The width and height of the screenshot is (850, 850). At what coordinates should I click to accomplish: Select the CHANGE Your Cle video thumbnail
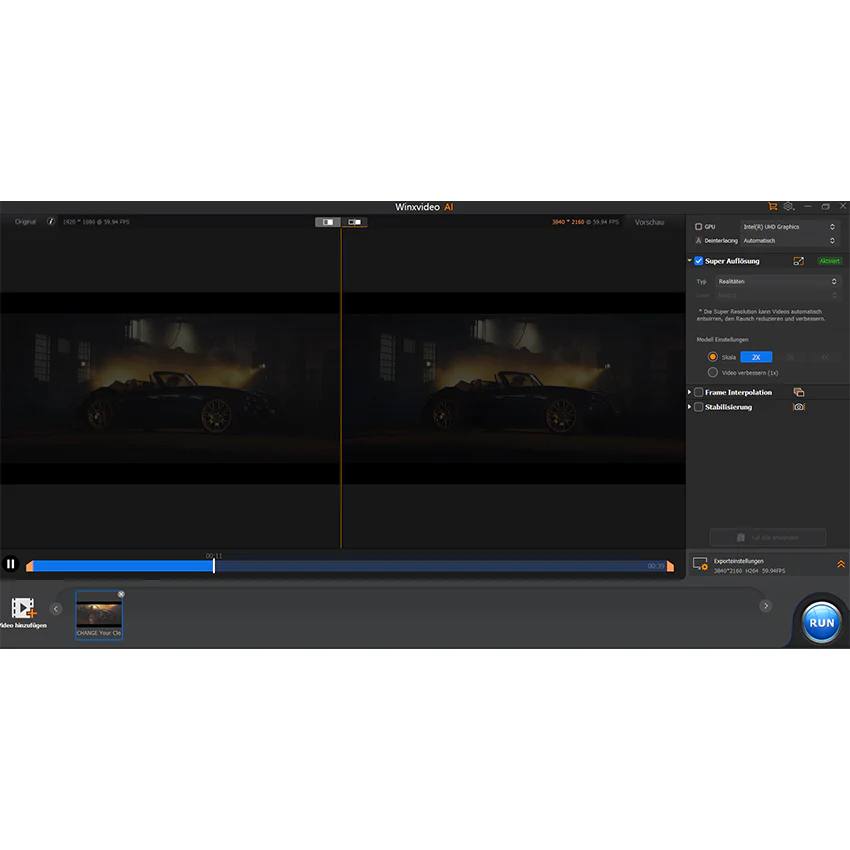point(99,615)
